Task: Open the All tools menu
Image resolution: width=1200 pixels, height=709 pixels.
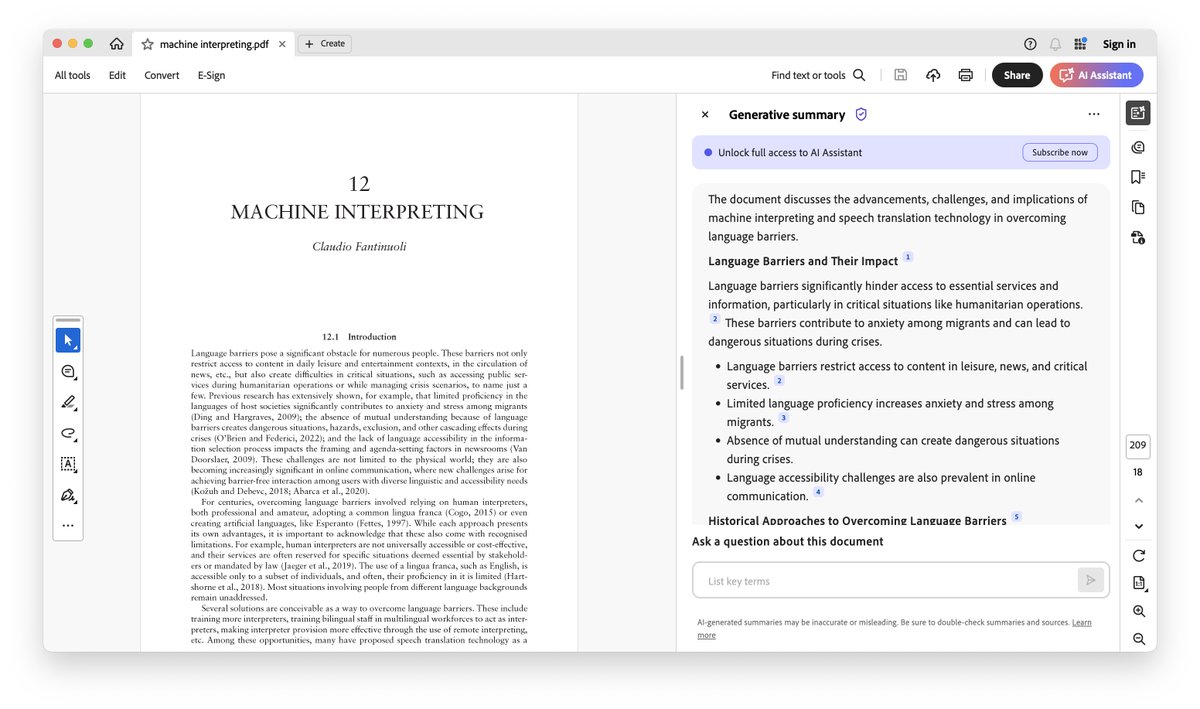Action: pos(72,75)
